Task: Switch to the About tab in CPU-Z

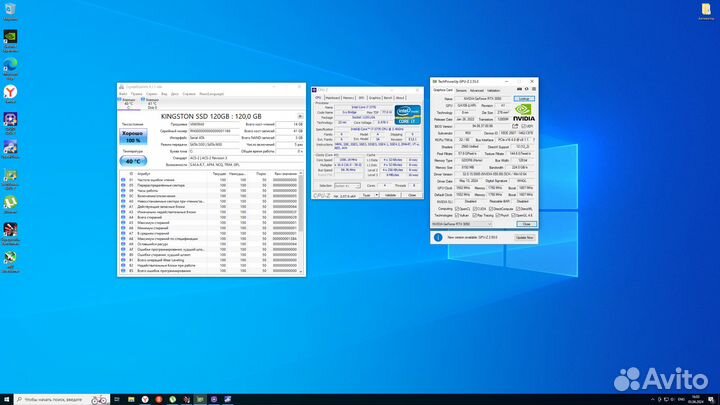Action: 400,98
